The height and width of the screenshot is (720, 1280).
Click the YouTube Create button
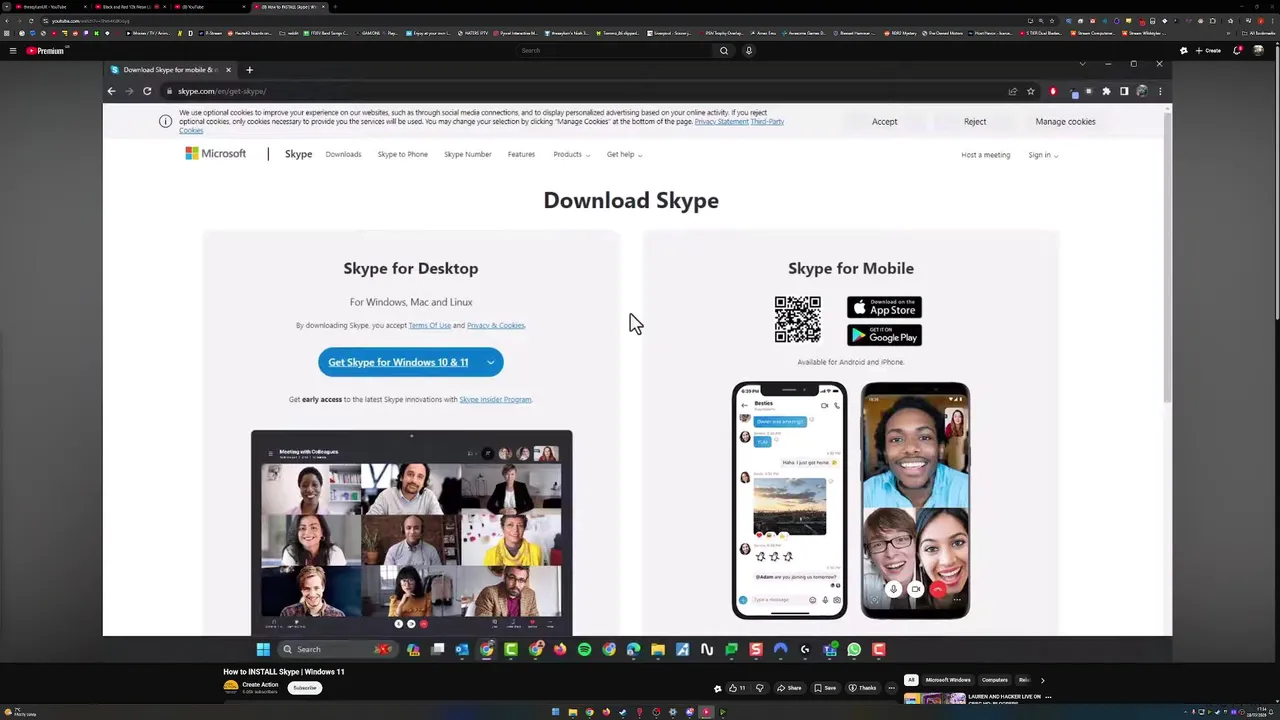1209,50
